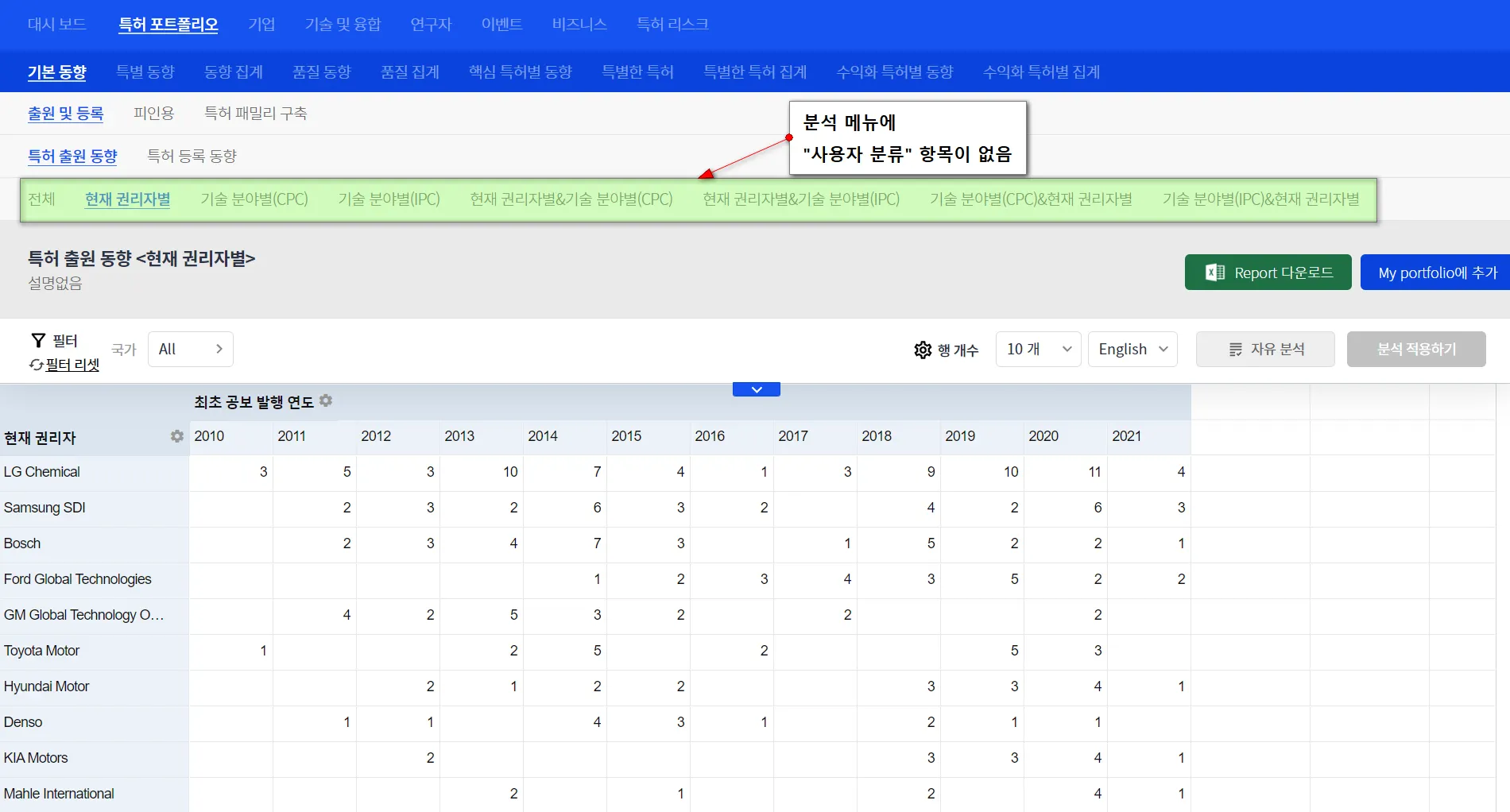Click the 행 개수 settings gear icon
The image size is (1510, 812).
923,350
